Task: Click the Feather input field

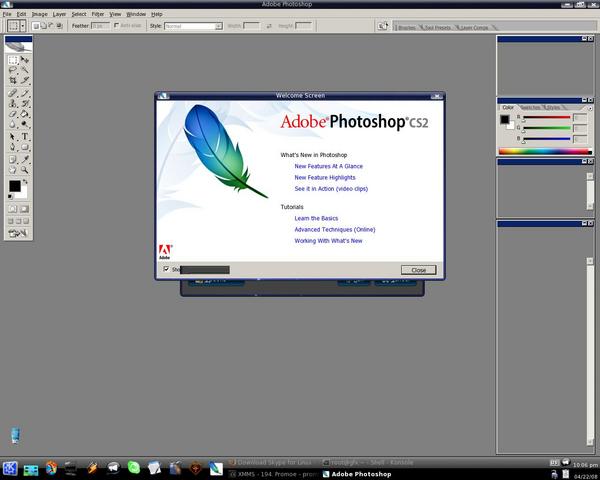Action: [x=101, y=26]
